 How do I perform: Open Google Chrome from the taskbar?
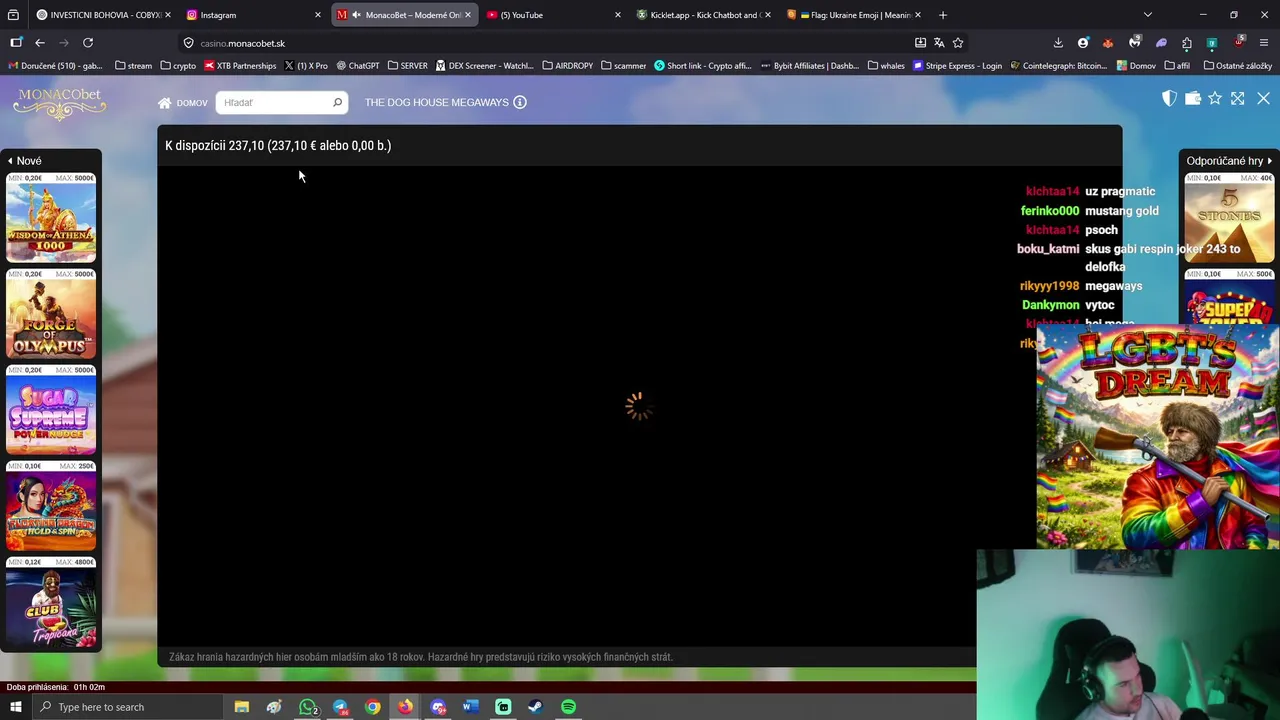[x=373, y=707]
